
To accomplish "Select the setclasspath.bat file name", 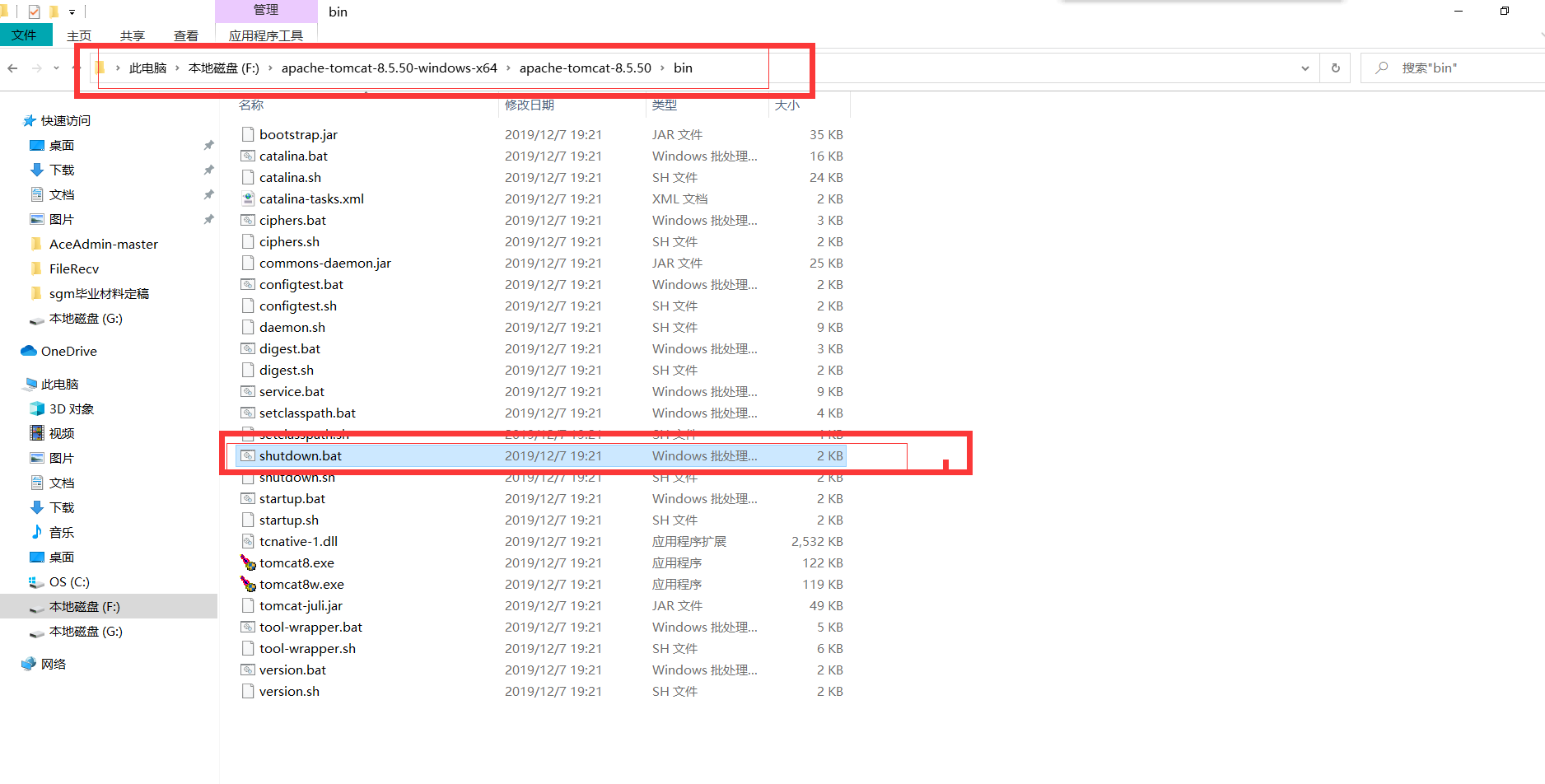I will [x=307, y=413].
